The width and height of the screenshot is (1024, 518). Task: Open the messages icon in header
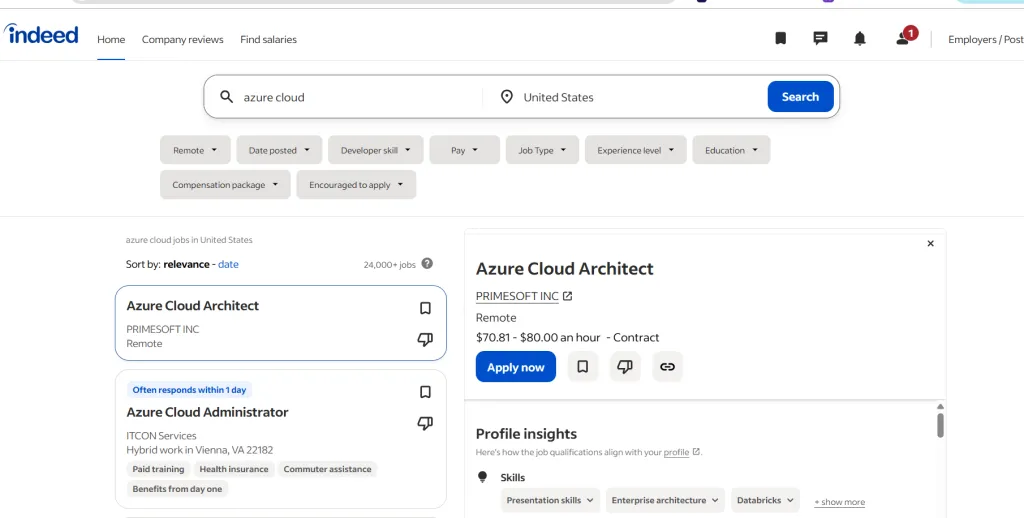coord(820,39)
